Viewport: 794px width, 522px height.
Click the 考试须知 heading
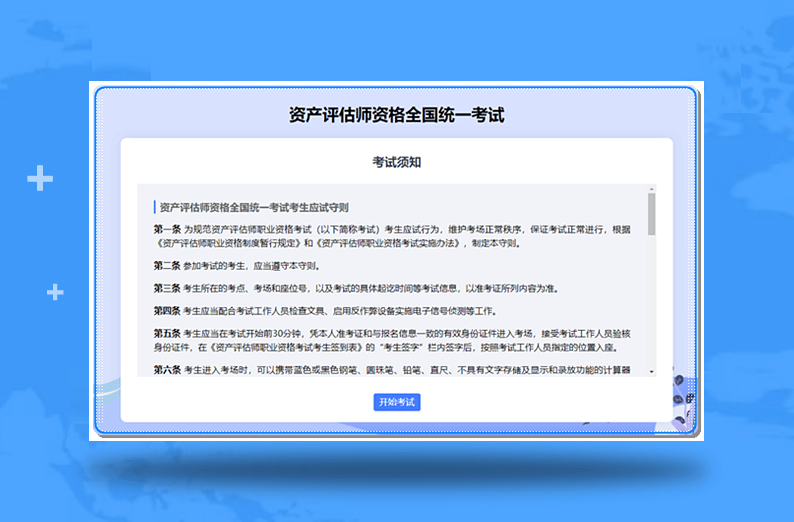click(x=397, y=162)
